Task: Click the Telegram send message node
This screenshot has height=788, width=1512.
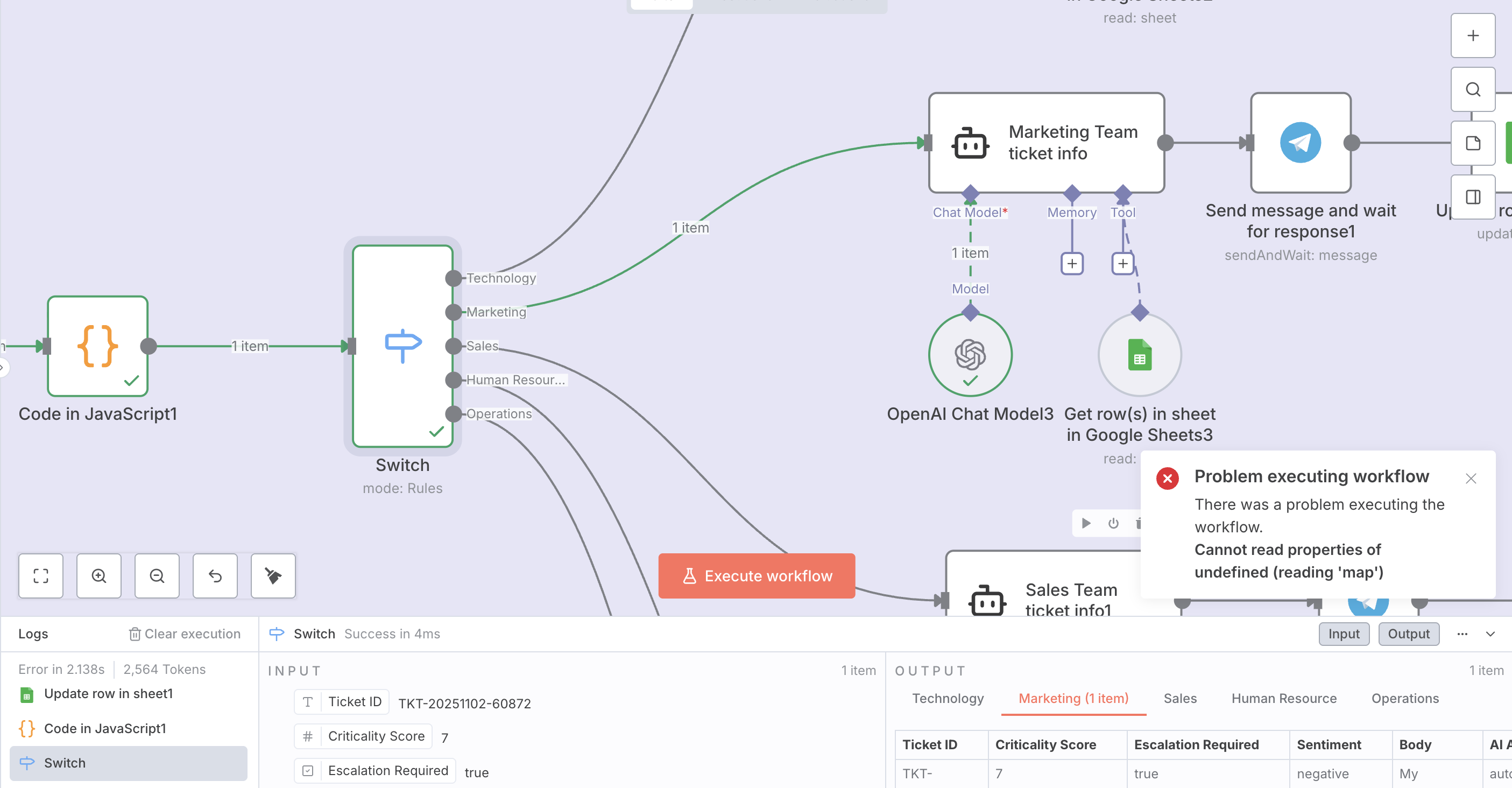Action: pyautogui.click(x=1300, y=143)
